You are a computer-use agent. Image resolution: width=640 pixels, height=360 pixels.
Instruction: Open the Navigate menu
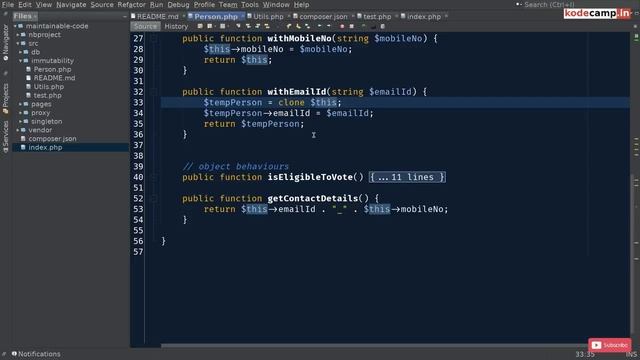(x=71, y=5)
